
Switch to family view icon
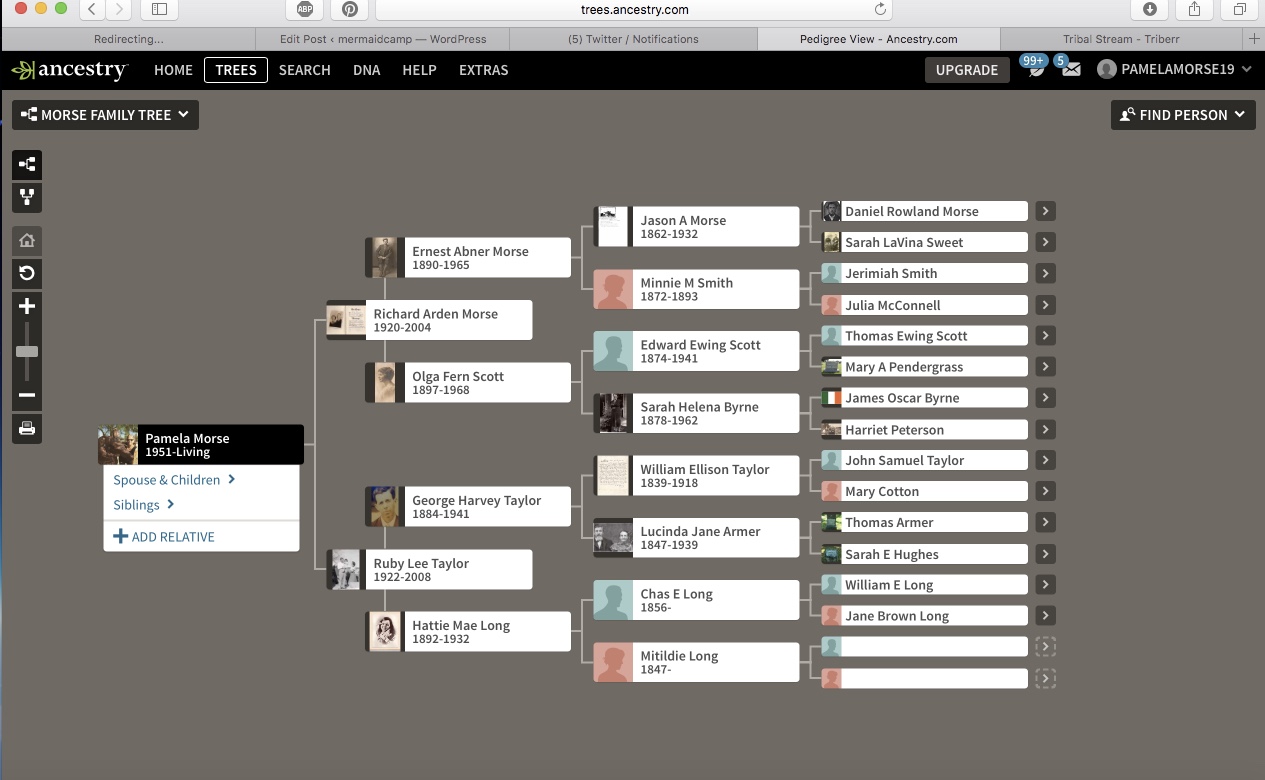pyautogui.click(x=27, y=197)
